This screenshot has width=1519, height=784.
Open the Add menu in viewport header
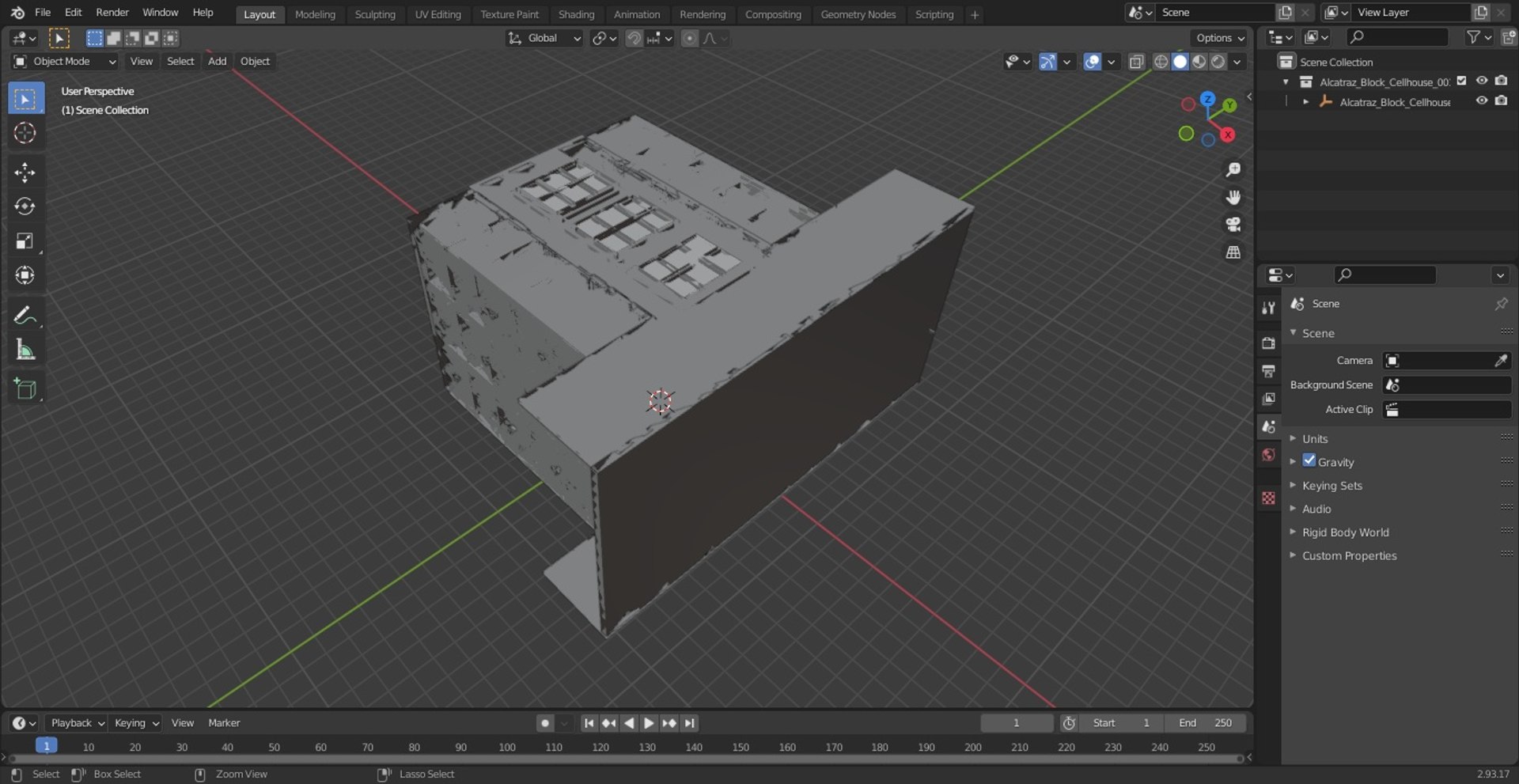click(217, 62)
